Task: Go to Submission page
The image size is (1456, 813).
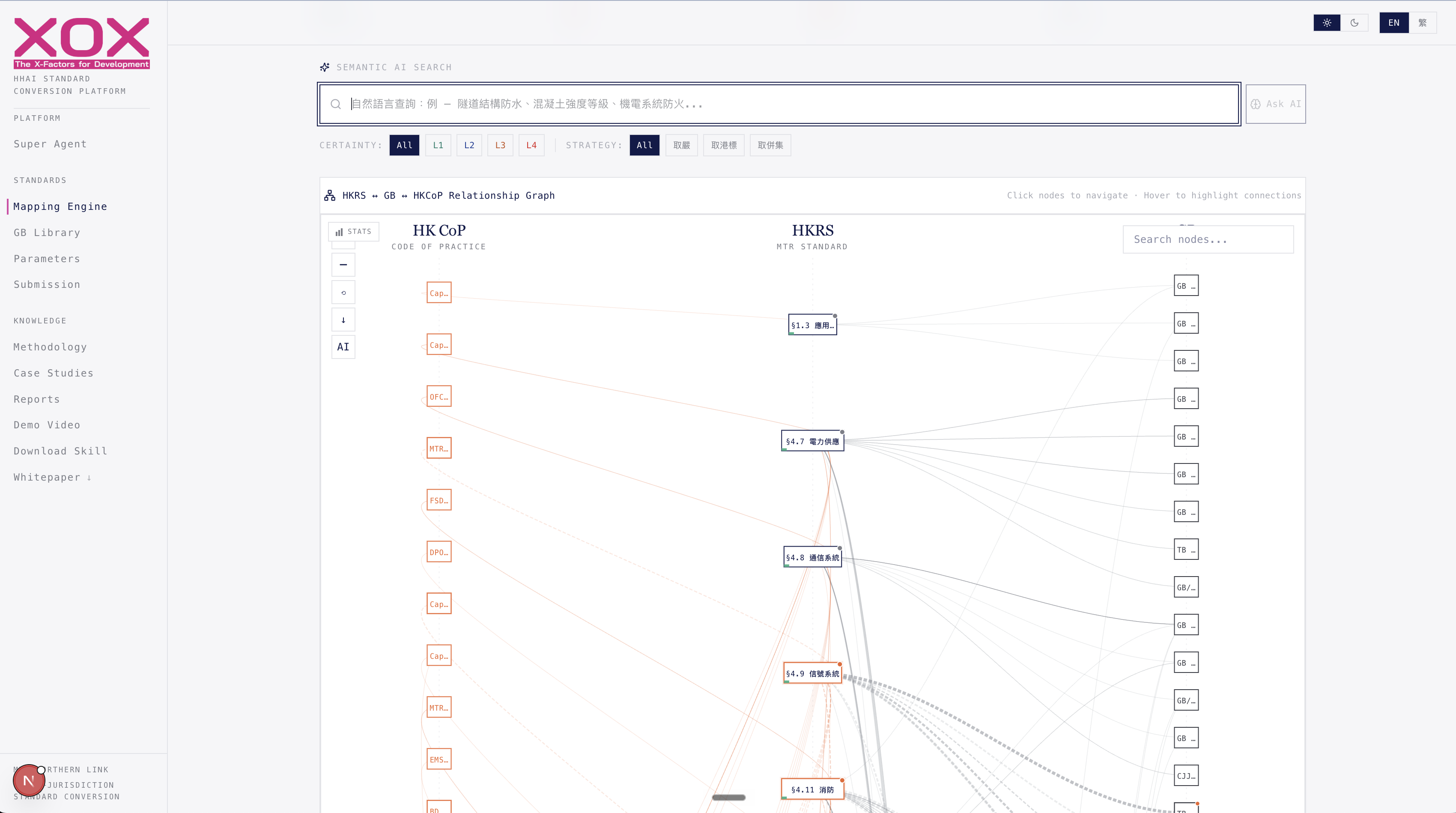Action: 47,284
